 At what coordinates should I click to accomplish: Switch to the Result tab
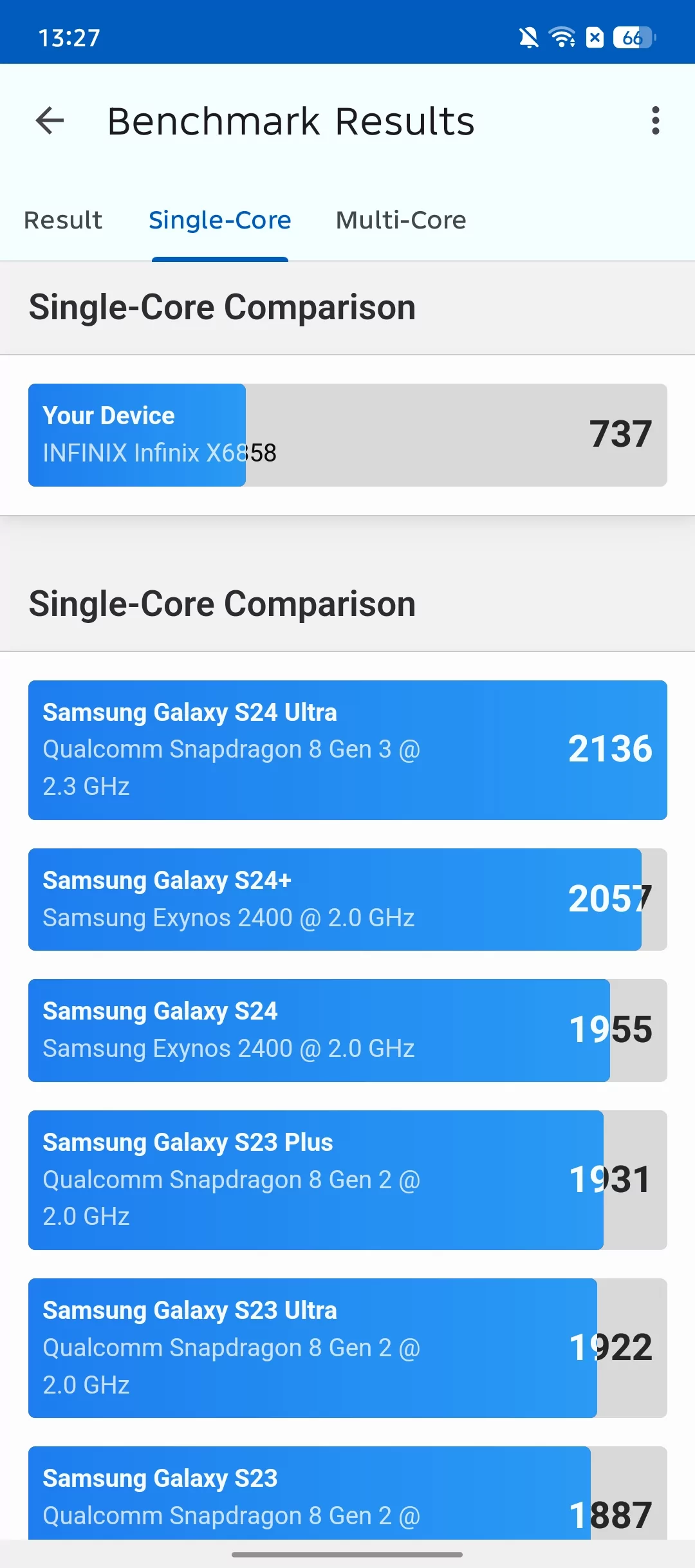63,220
